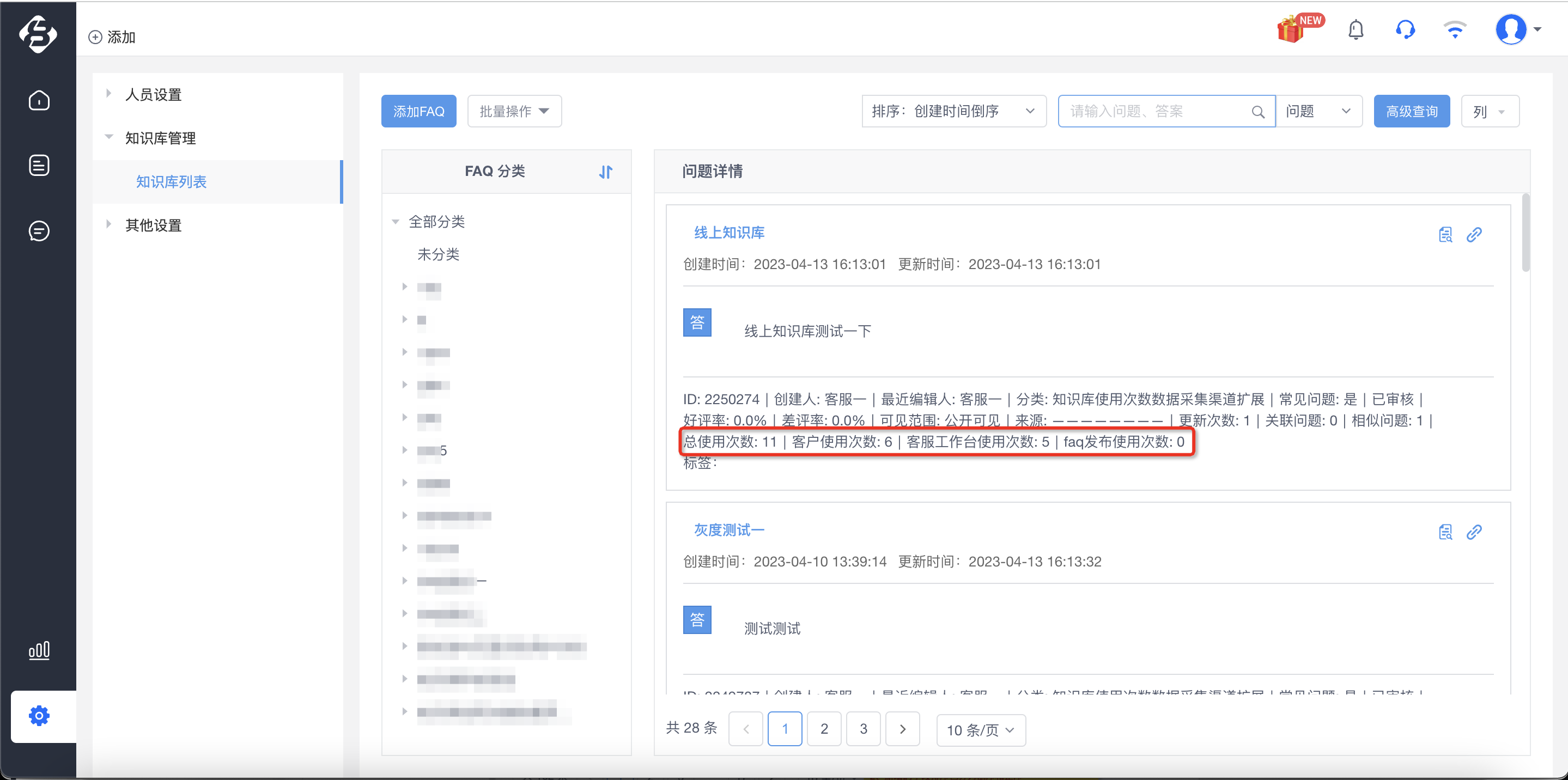Open the 排序 创建时间倒序 dropdown
The height and width of the screenshot is (780, 1568).
click(953, 111)
